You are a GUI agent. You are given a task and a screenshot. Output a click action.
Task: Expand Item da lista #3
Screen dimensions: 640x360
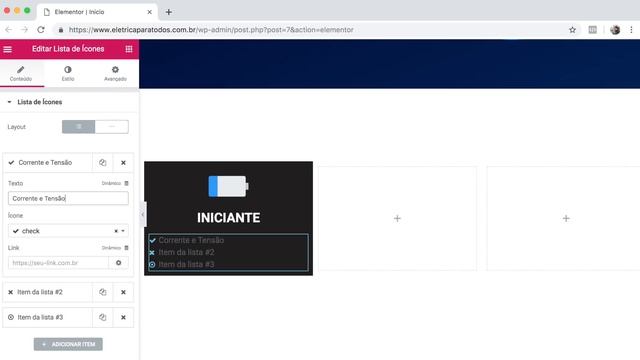coord(47,318)
